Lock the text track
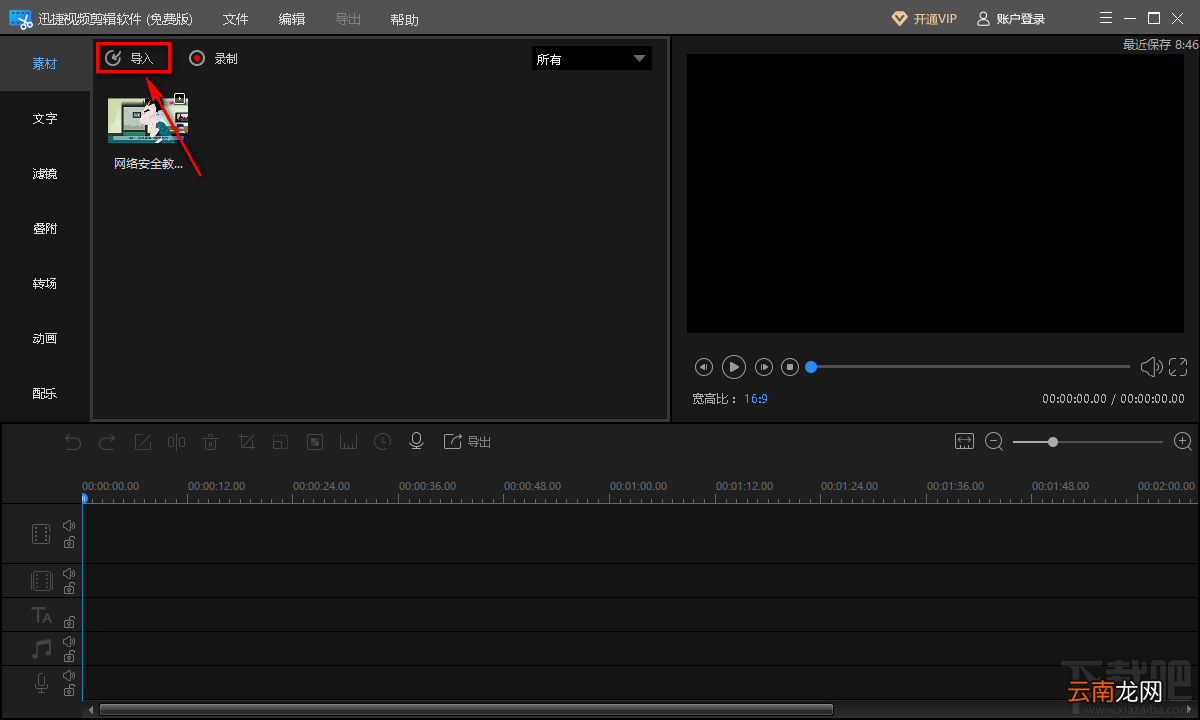1200x720 pixels. point(69,622)
